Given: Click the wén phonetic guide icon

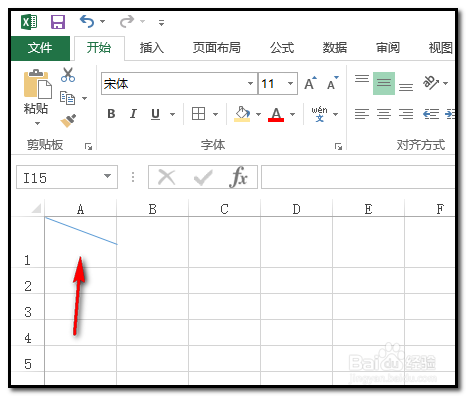Looking at the screenshot, I should [x=319, y=114].
